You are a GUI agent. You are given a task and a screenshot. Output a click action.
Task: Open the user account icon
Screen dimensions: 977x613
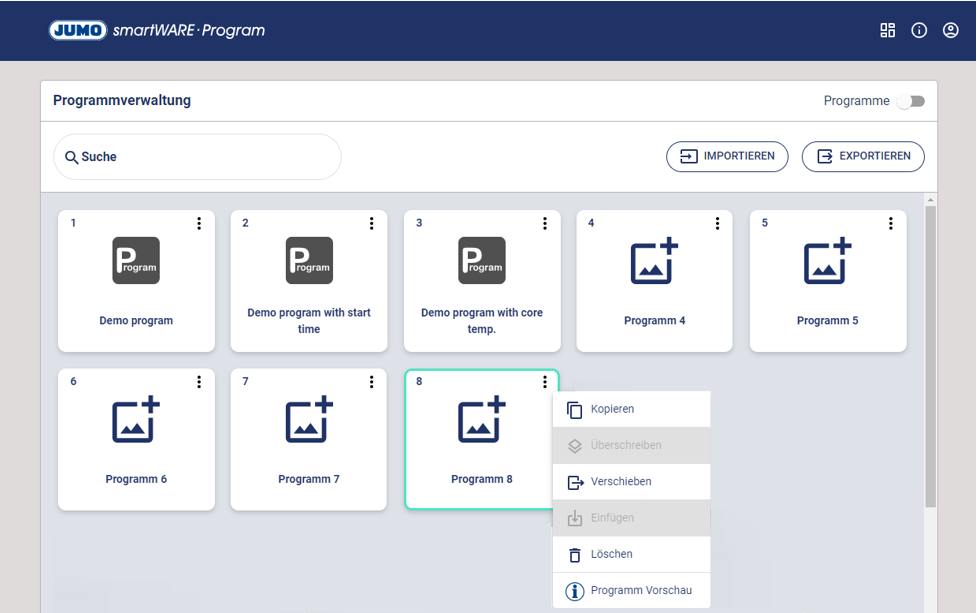click(950, 30)
